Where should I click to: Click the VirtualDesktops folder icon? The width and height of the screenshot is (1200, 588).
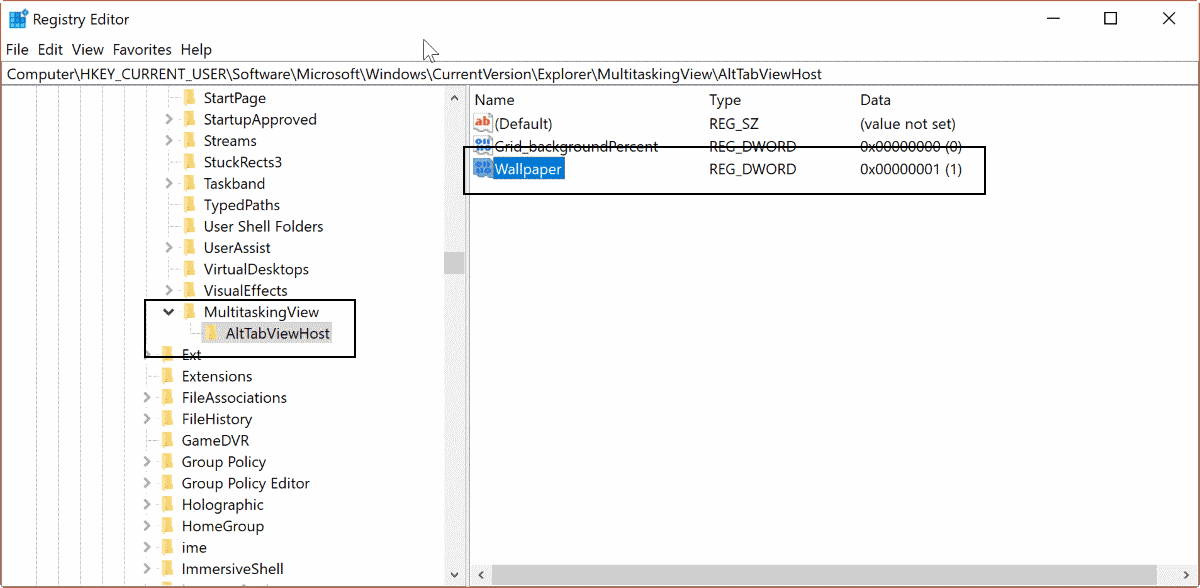[x=189, y=269]
